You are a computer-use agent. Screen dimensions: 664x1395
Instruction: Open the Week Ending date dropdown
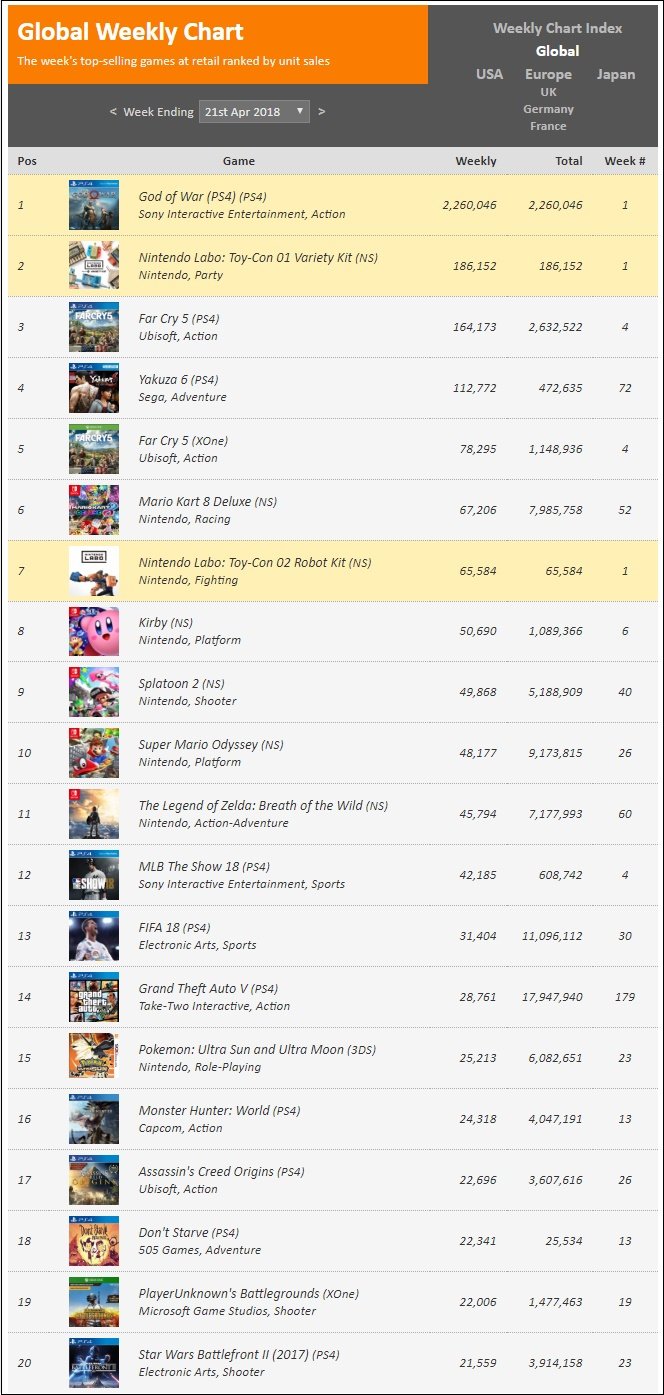tap(254, 112)
